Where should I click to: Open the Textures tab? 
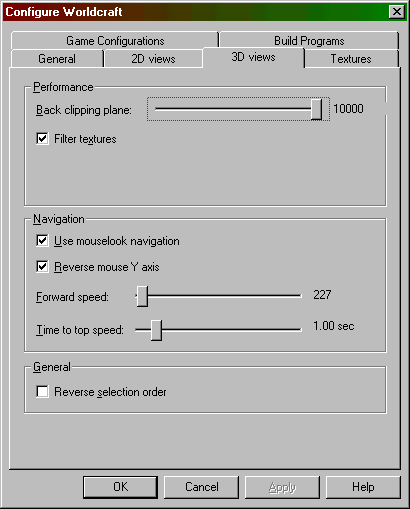click(351, 59)
